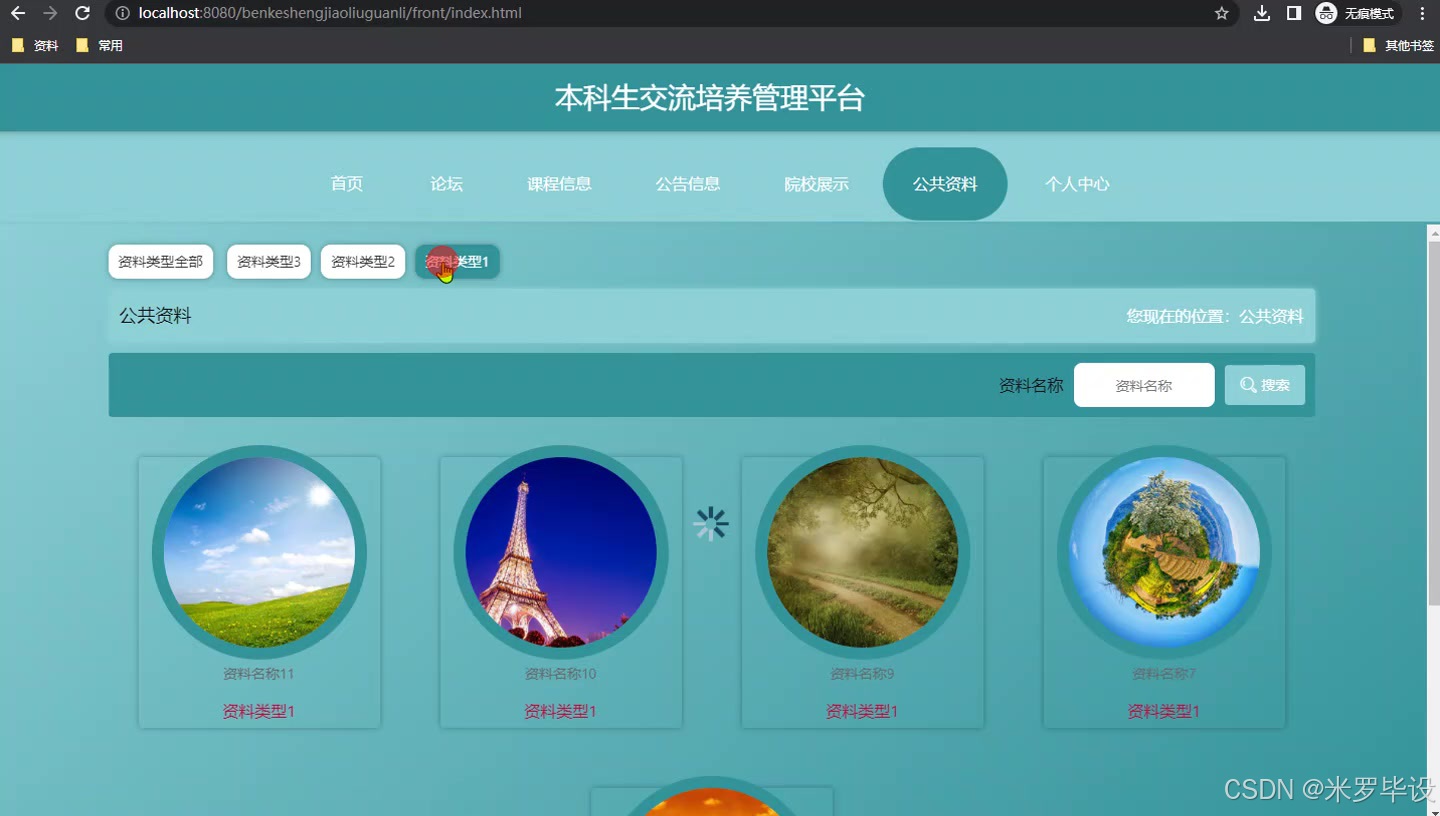Click the page vertical scrollbar thumb

[x=1433, y=423]
